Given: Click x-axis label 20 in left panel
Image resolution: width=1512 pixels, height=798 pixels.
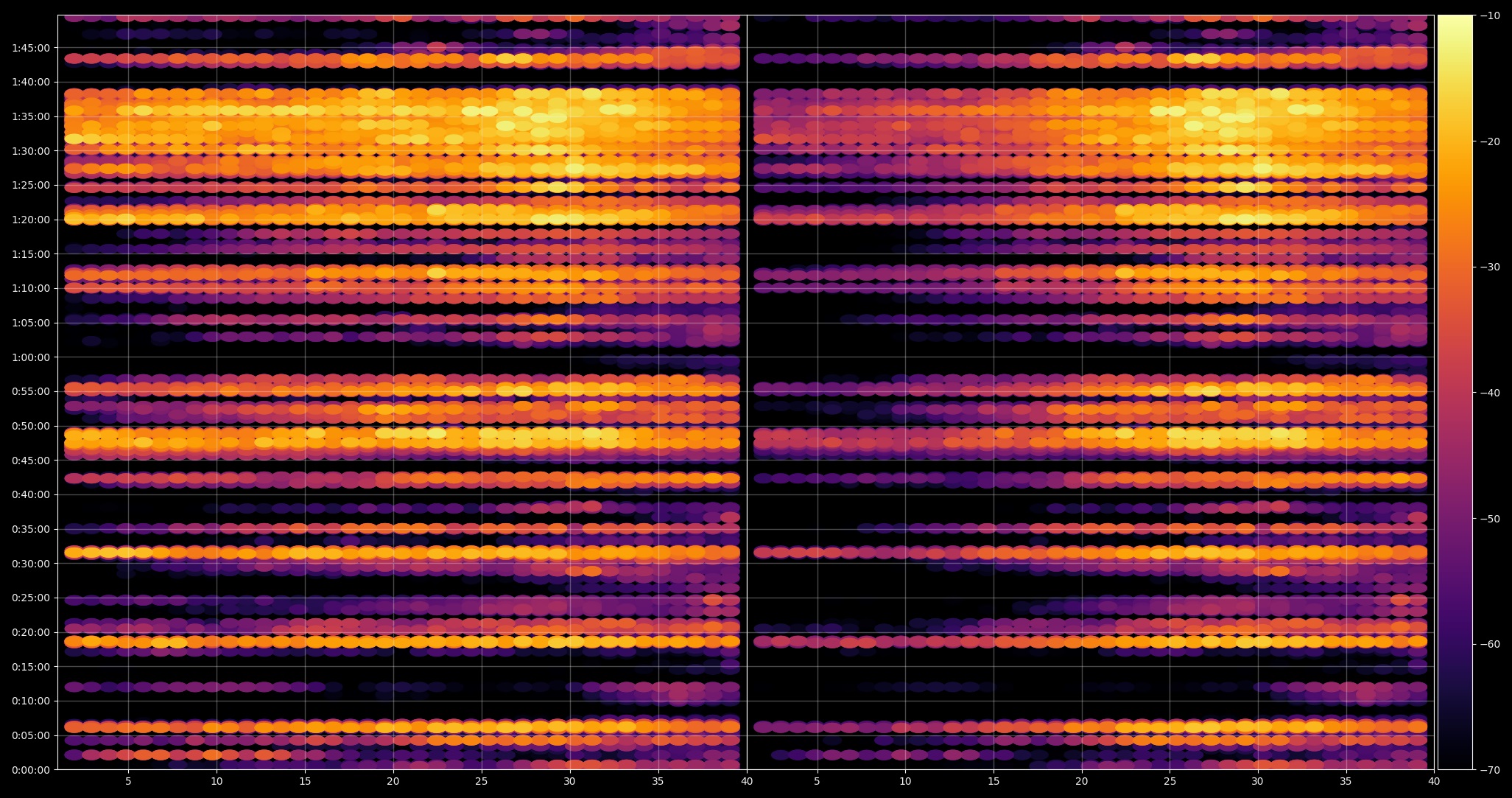Looking at the screenshot, I should click(x=393, y=781).
